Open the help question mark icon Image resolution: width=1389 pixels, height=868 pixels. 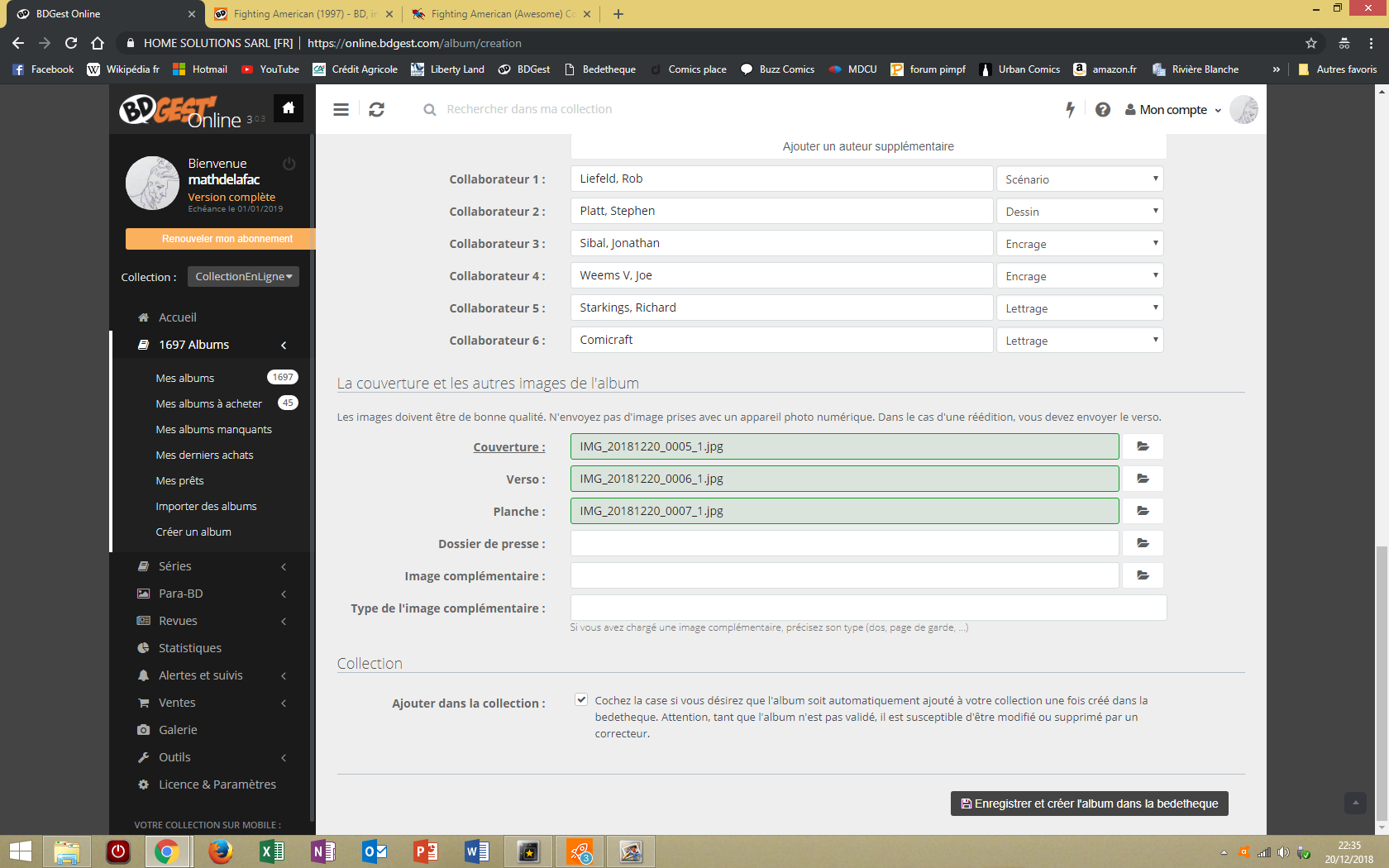(x=1102, y=109)
